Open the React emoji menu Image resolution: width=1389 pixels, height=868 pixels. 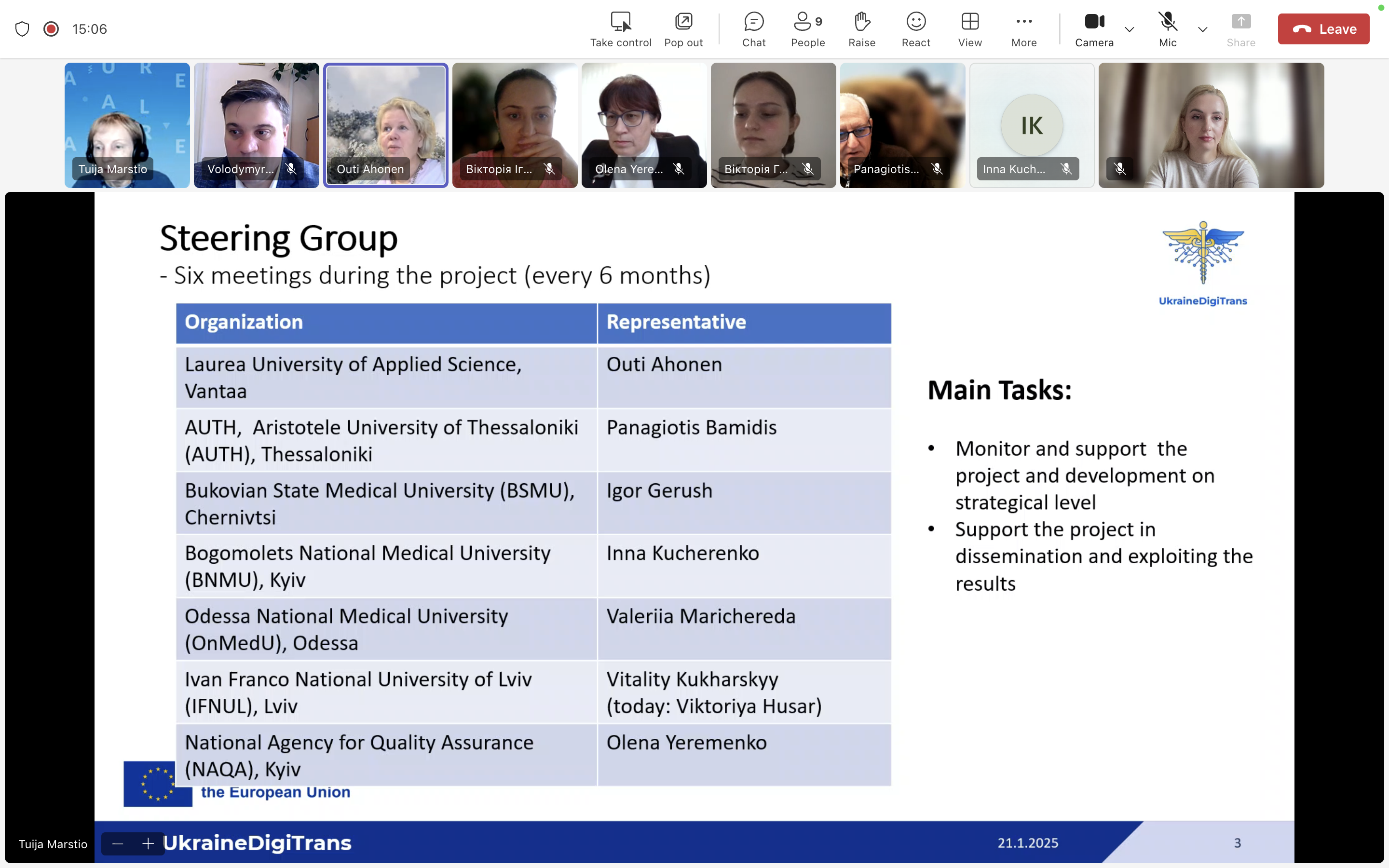915,29
